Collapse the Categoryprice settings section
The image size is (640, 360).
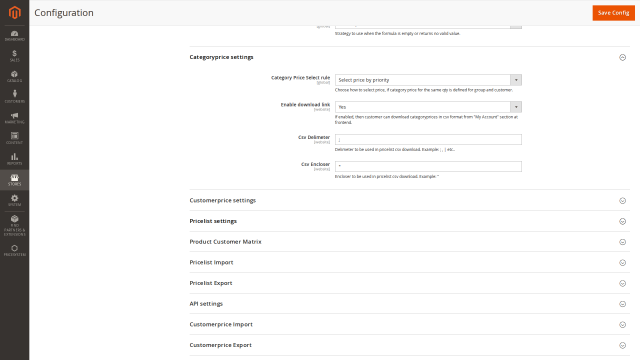pyautogui.click(x=622, y=57)
